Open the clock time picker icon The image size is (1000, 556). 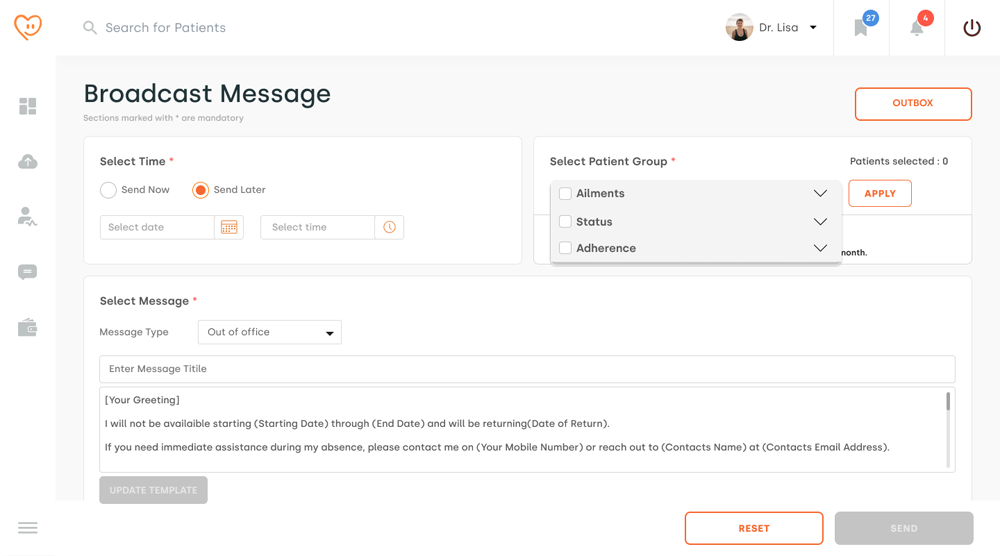(389, 228)
